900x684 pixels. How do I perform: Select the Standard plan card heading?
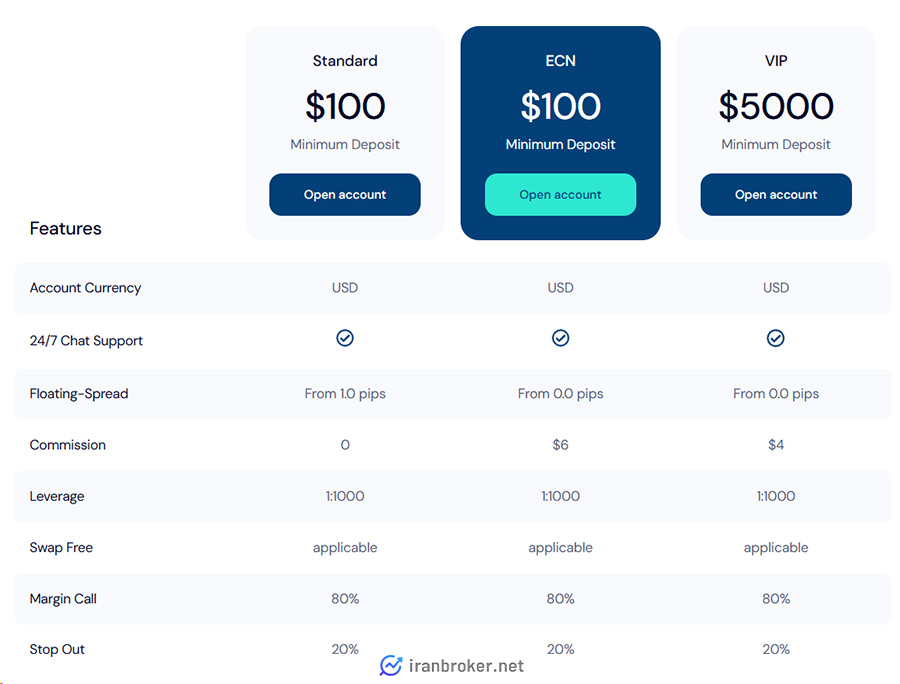[x=345, y=61]
